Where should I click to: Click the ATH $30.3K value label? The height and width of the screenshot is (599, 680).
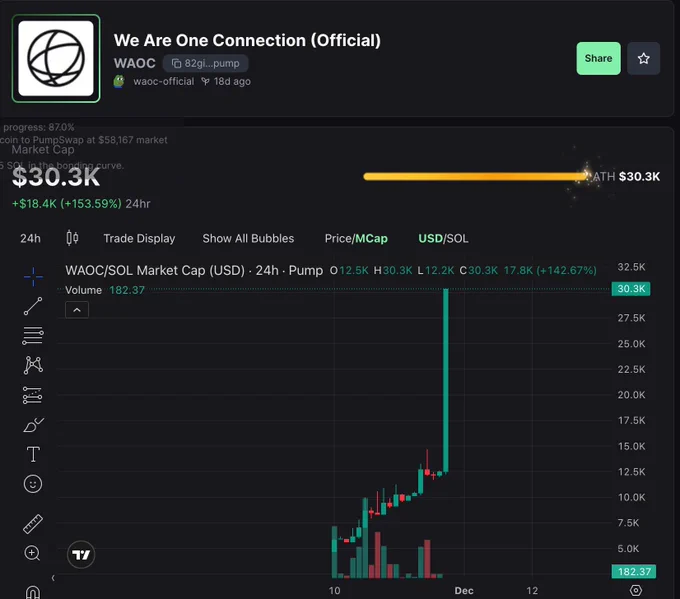[x=626, y=177]
